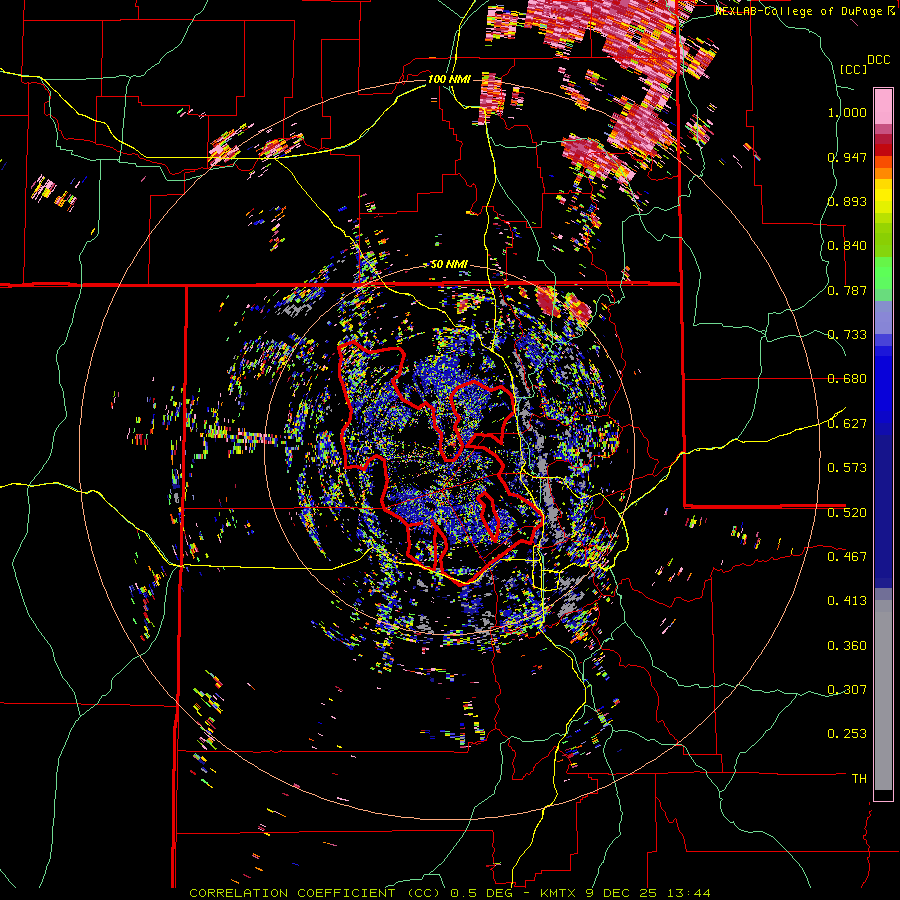Click the 0.733 legend value
Image resolution: width=900 pixels, height=900 pixels.
847,335
